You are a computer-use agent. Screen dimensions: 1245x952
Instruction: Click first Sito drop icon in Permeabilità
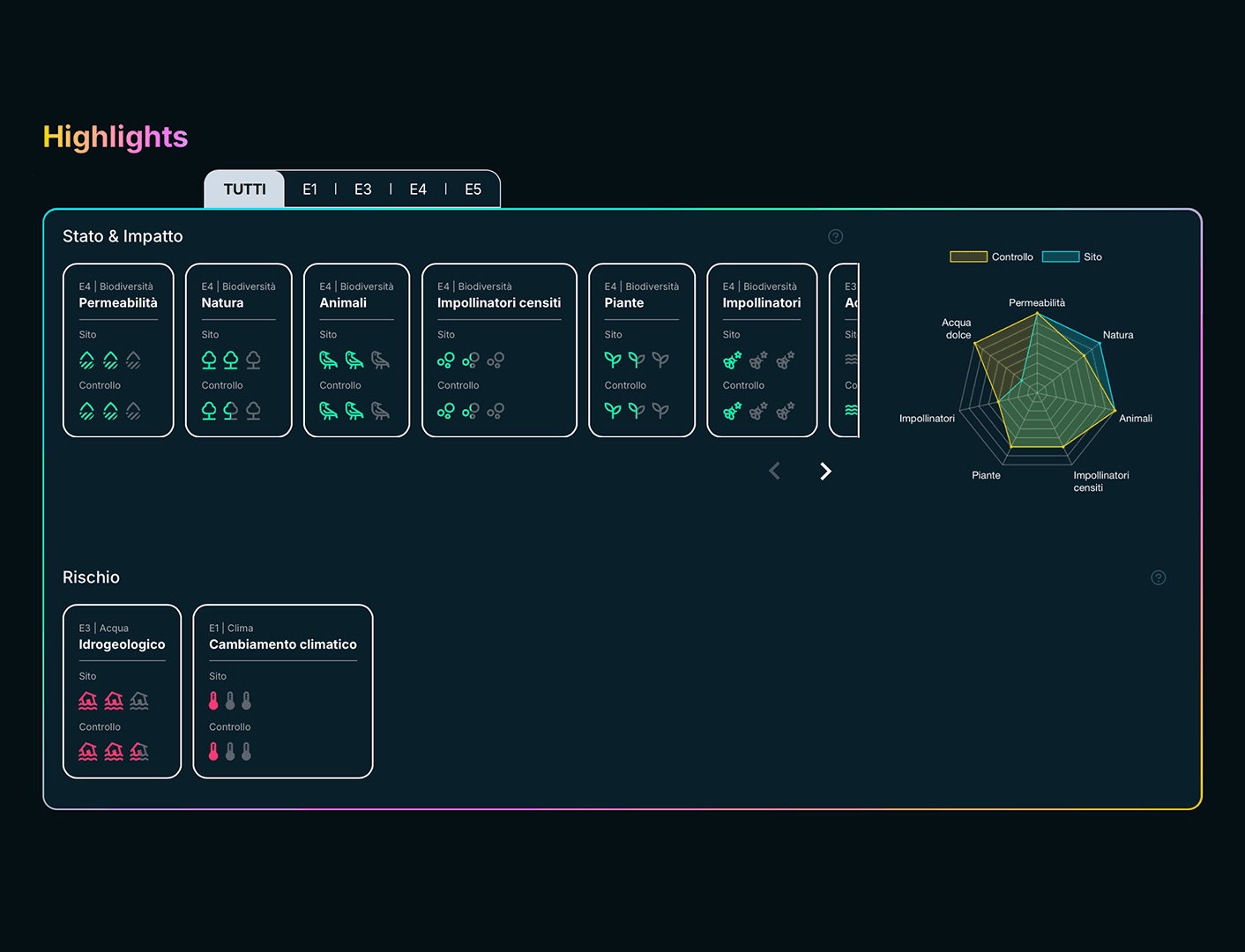point(86,360)
